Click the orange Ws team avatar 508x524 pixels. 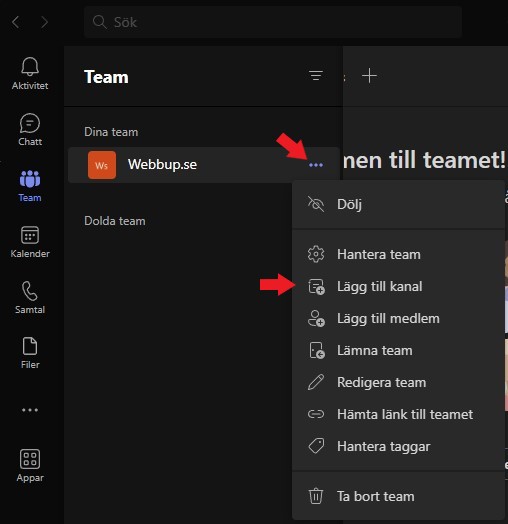point(102,165)
